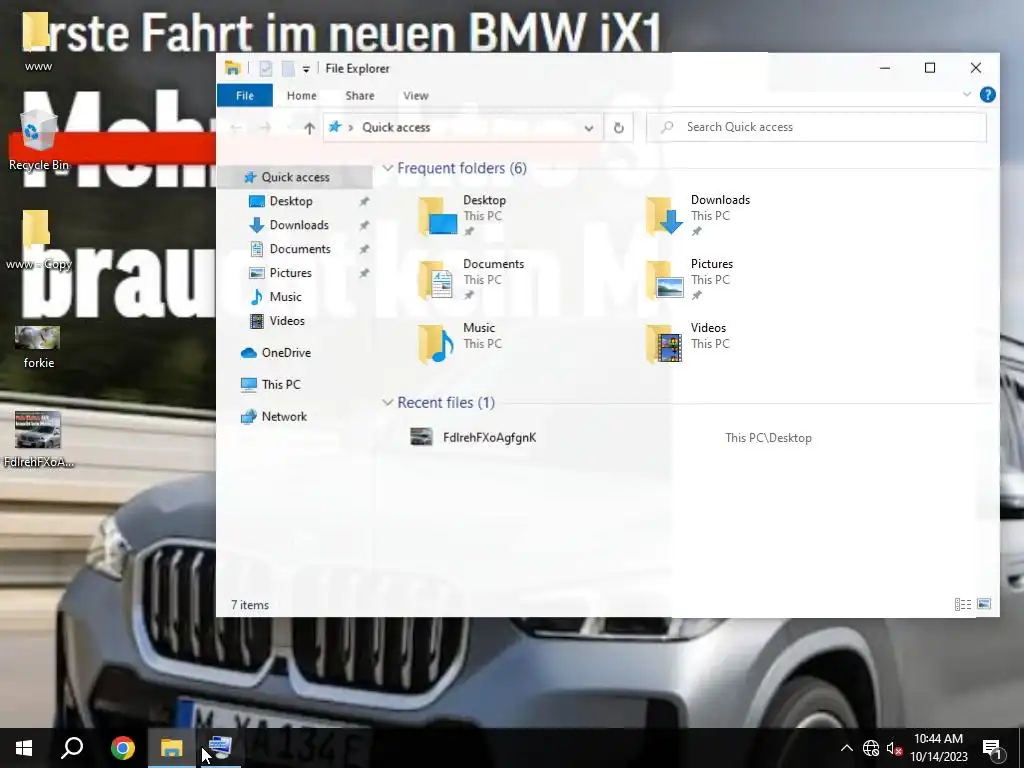
Task: Select the FdlrehFXoA... desktop image file
Action: coord(39,439)
